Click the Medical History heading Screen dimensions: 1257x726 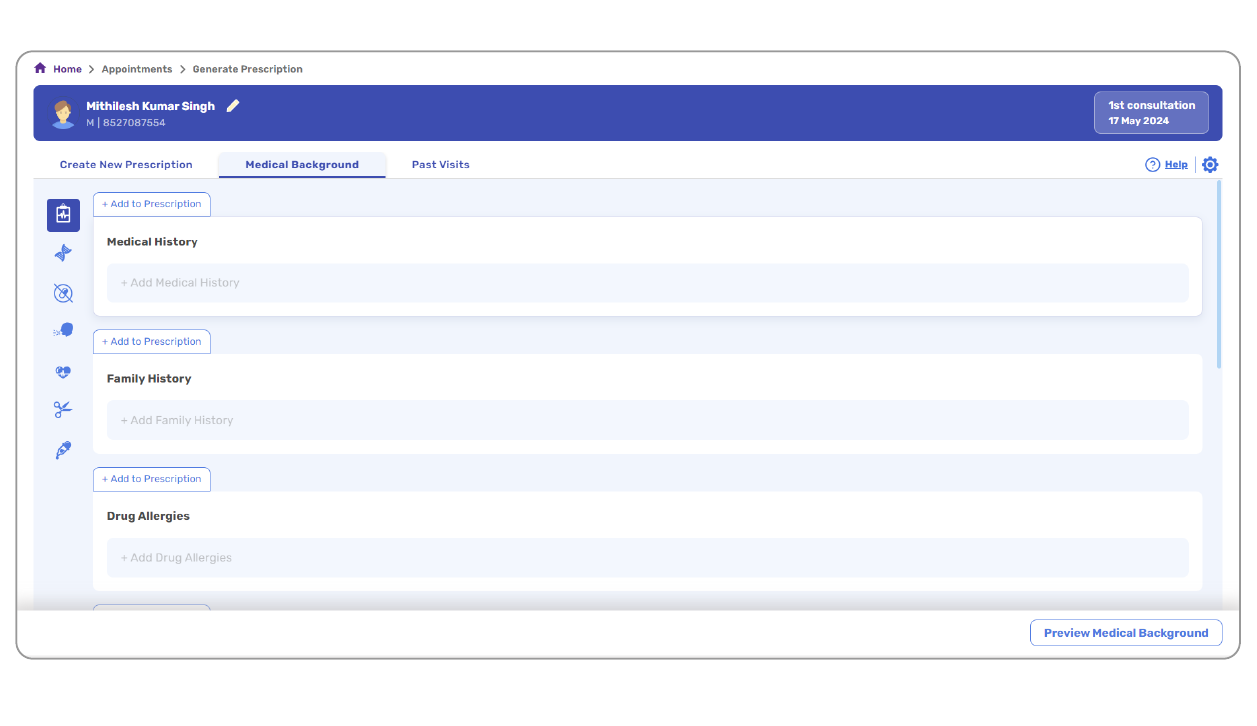[x=152, y=242]
